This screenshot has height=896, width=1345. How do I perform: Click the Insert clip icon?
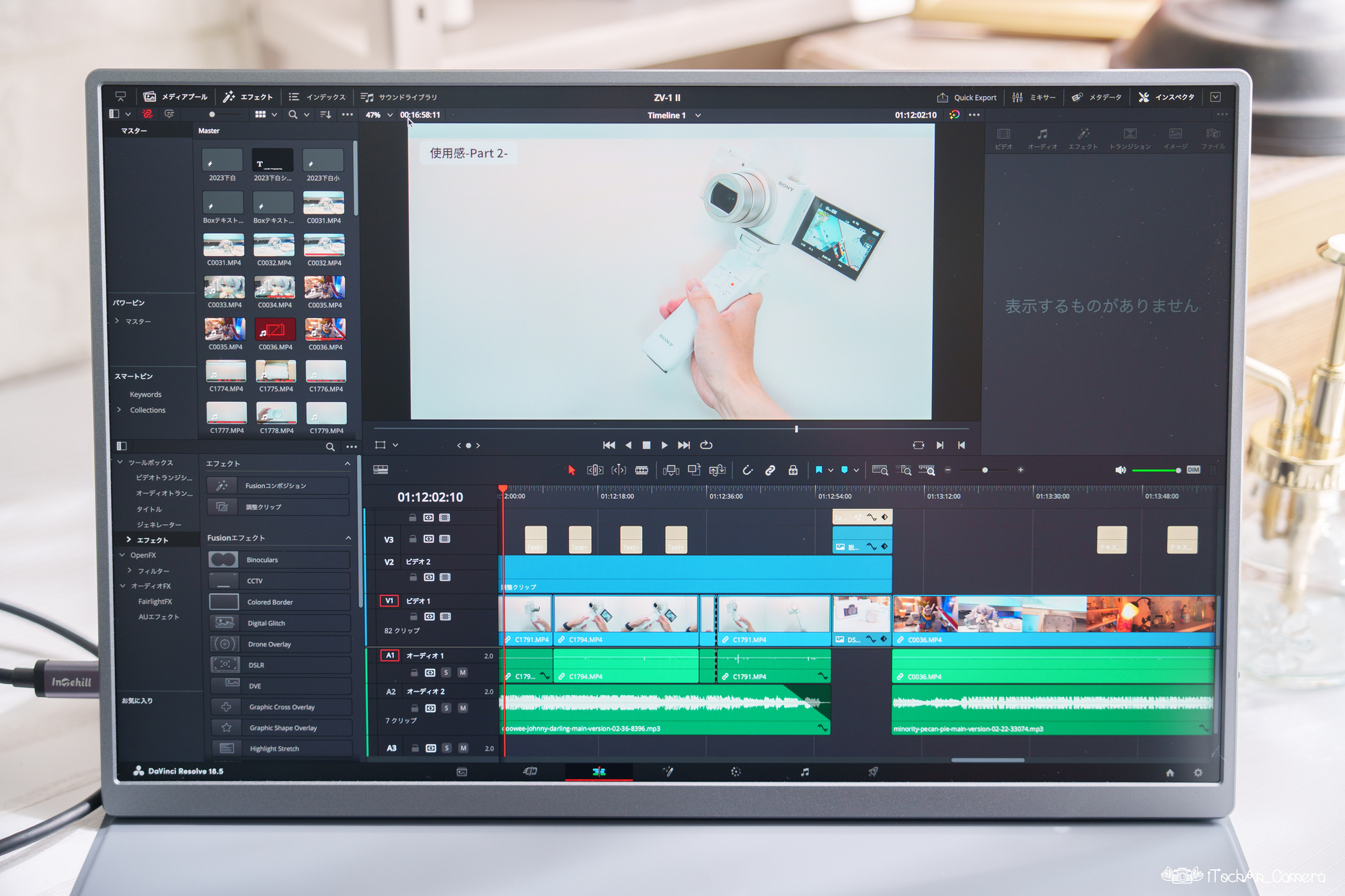point(670,470)
